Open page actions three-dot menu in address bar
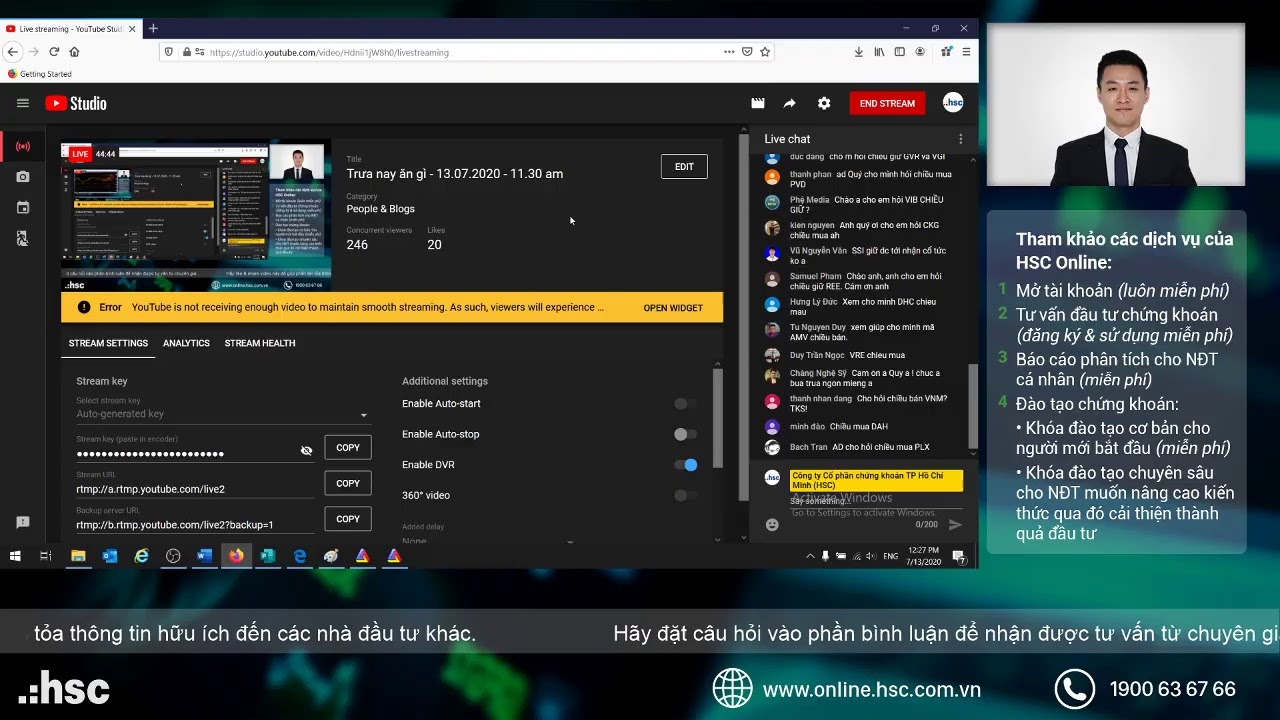Image resolution: width=1280 pixels, height=720 pixels. pyautogui.click(x=729, y=52)
